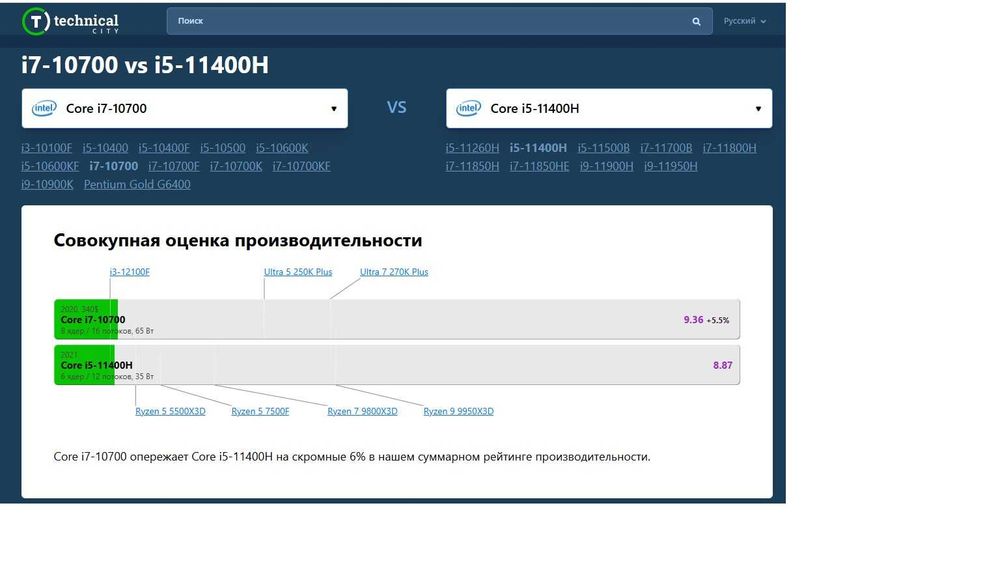Click the i7-10700 vs i5-11400H heading

145,65
